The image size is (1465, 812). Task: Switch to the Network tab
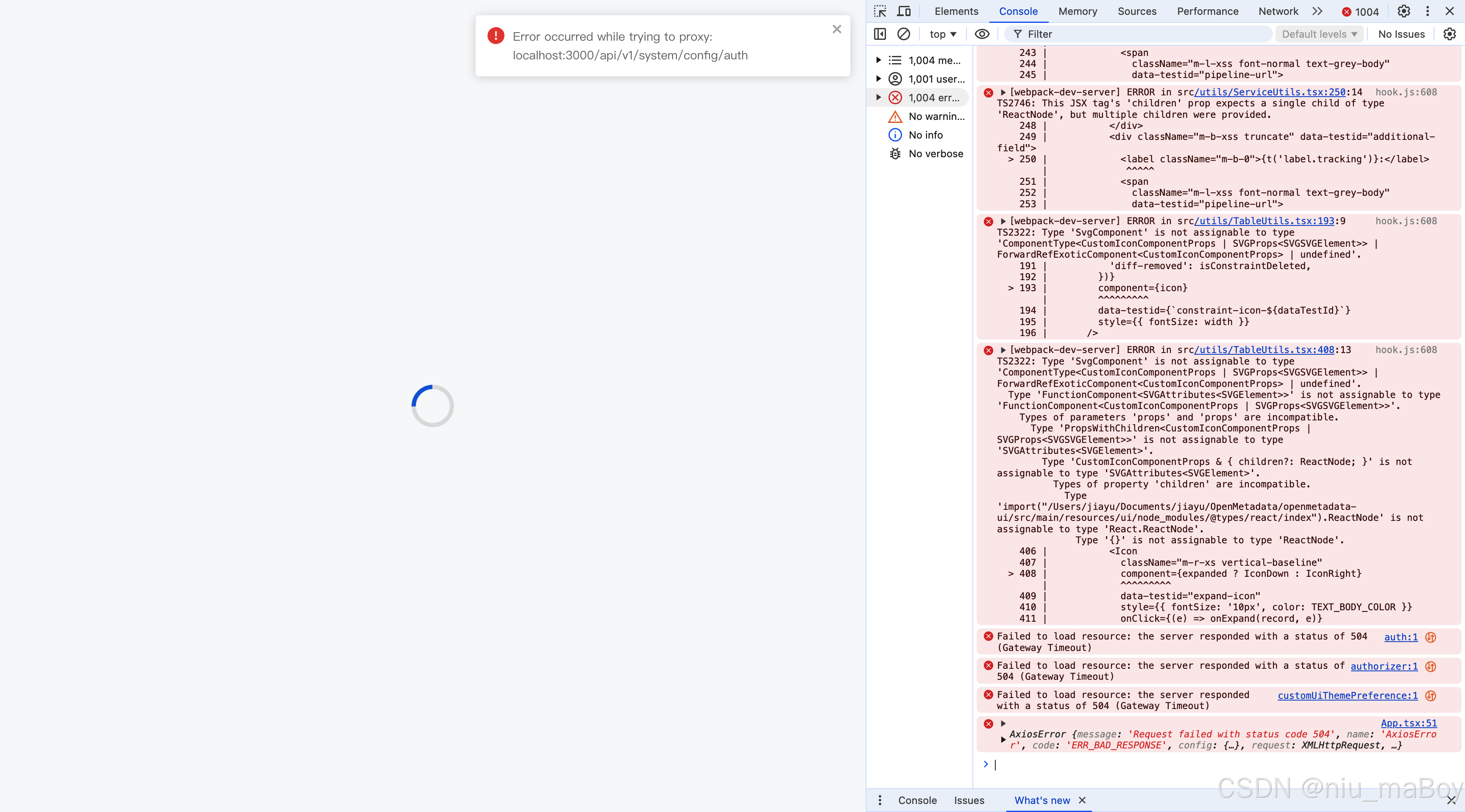1278,11
